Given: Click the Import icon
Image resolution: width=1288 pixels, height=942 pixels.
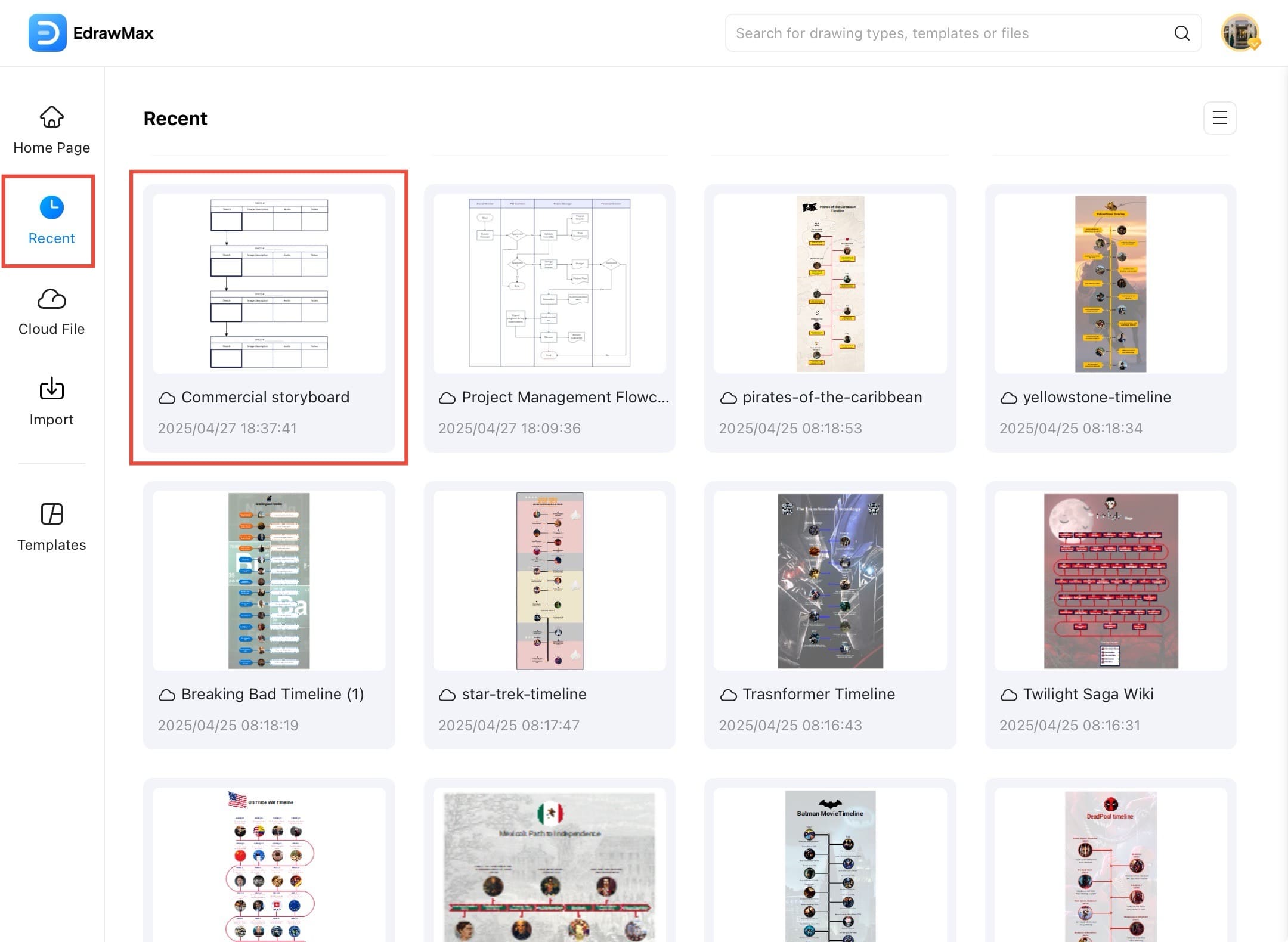Looking at the screenshot, I should [51, 389].
